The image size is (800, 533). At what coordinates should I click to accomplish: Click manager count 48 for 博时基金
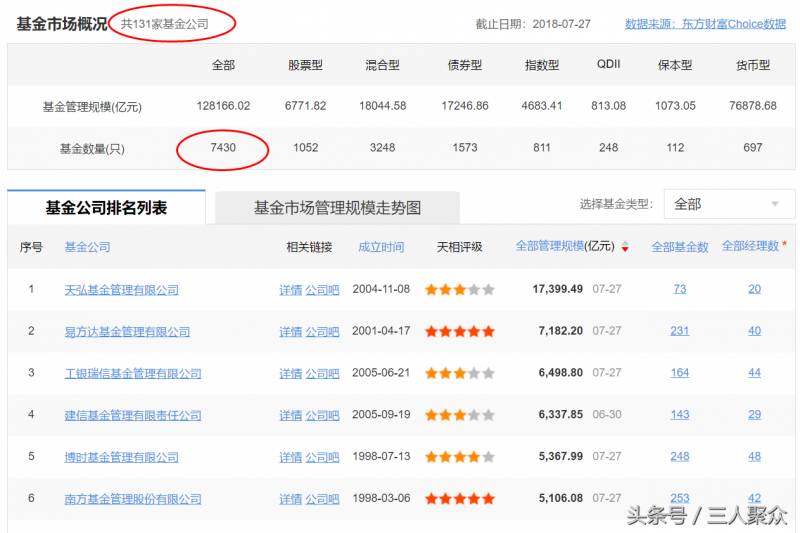click(x=755, y=456)
